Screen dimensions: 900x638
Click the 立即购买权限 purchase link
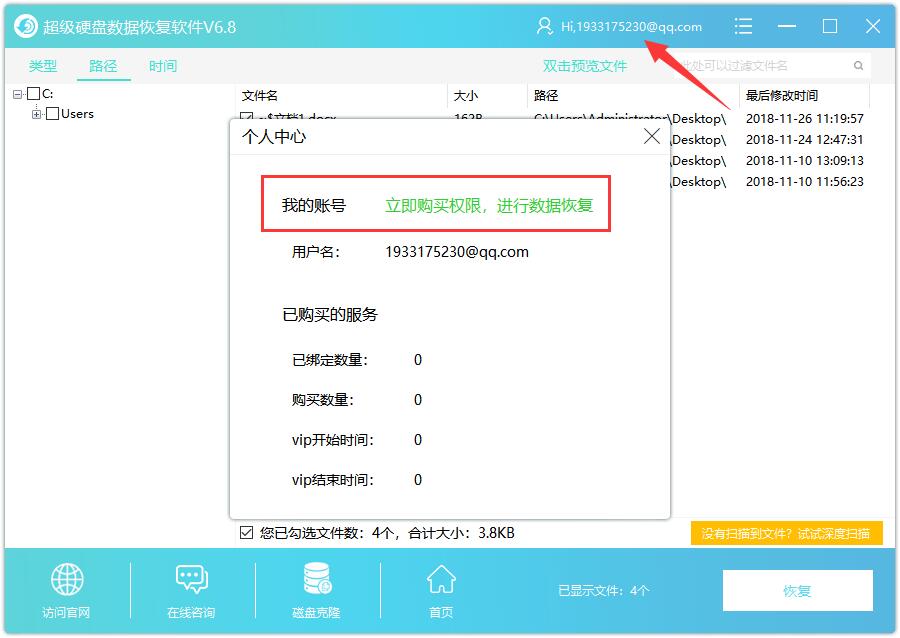pos(489,205)
